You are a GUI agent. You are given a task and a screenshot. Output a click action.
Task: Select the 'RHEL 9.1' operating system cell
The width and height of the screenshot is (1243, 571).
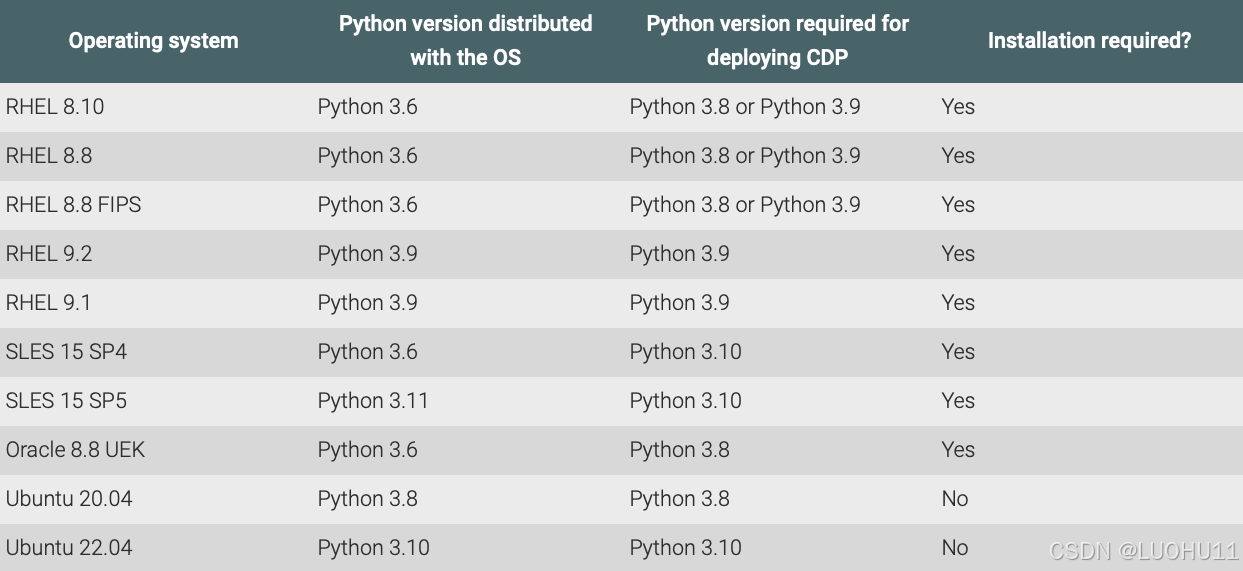48,303
